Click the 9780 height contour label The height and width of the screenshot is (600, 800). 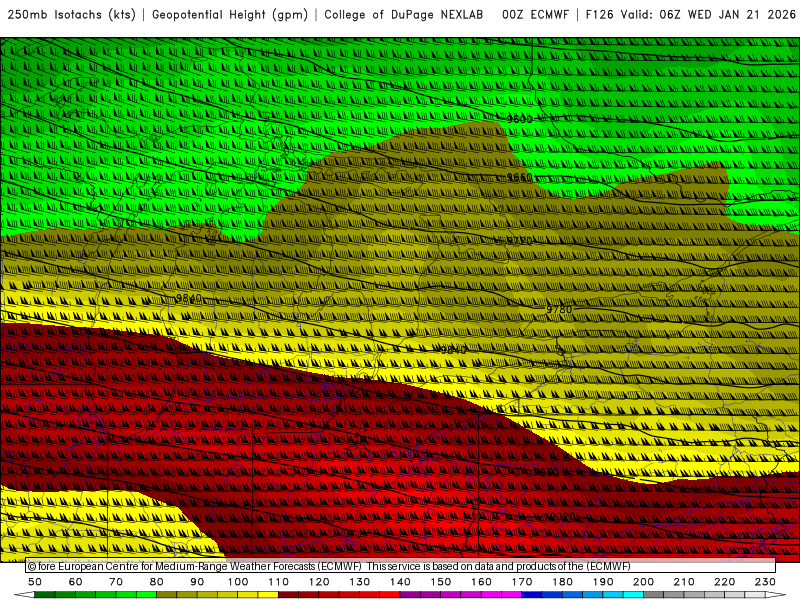pyautogui.click(x=559, y=310)
